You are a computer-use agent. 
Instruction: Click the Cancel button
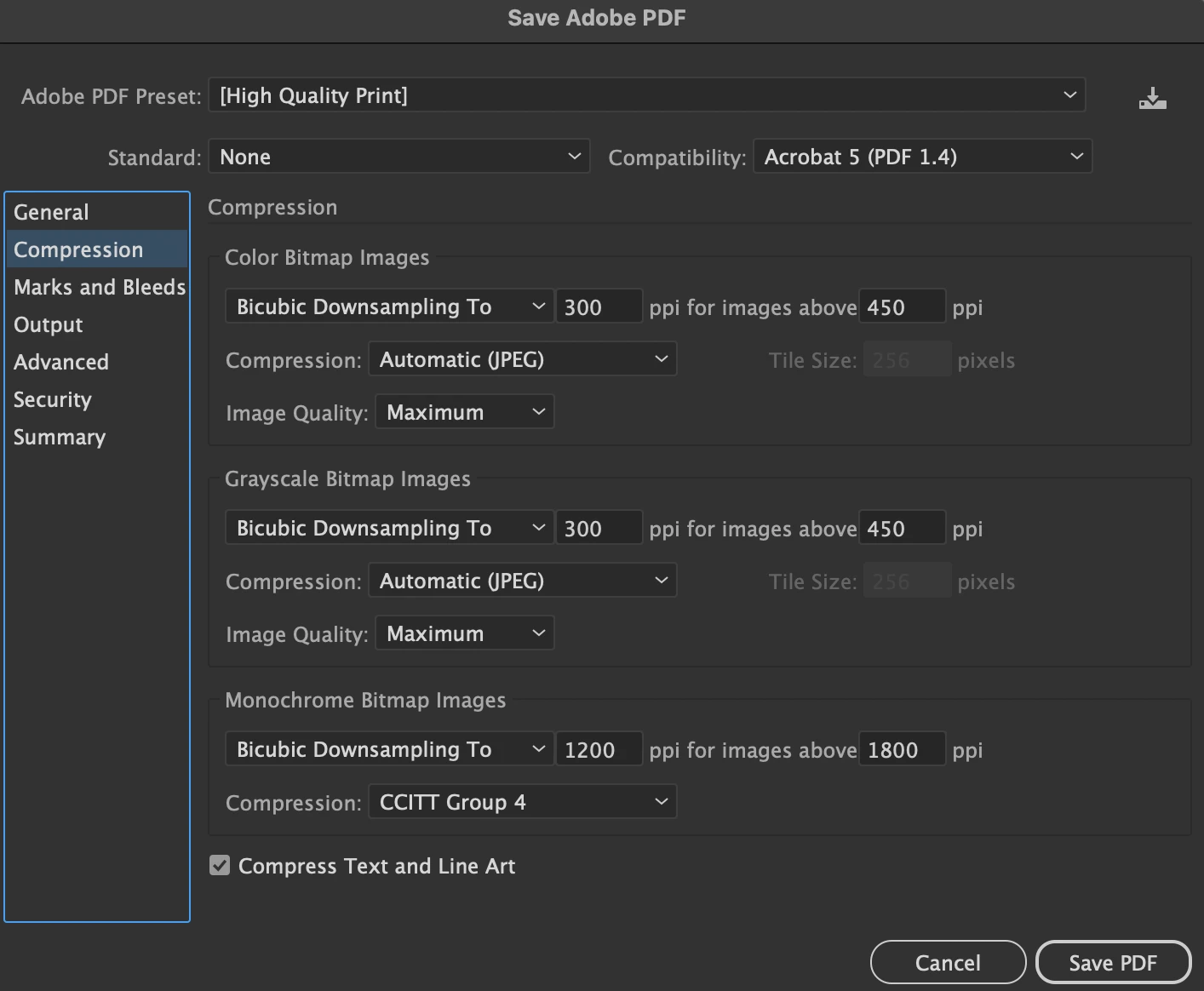click(x=948, y=963)
